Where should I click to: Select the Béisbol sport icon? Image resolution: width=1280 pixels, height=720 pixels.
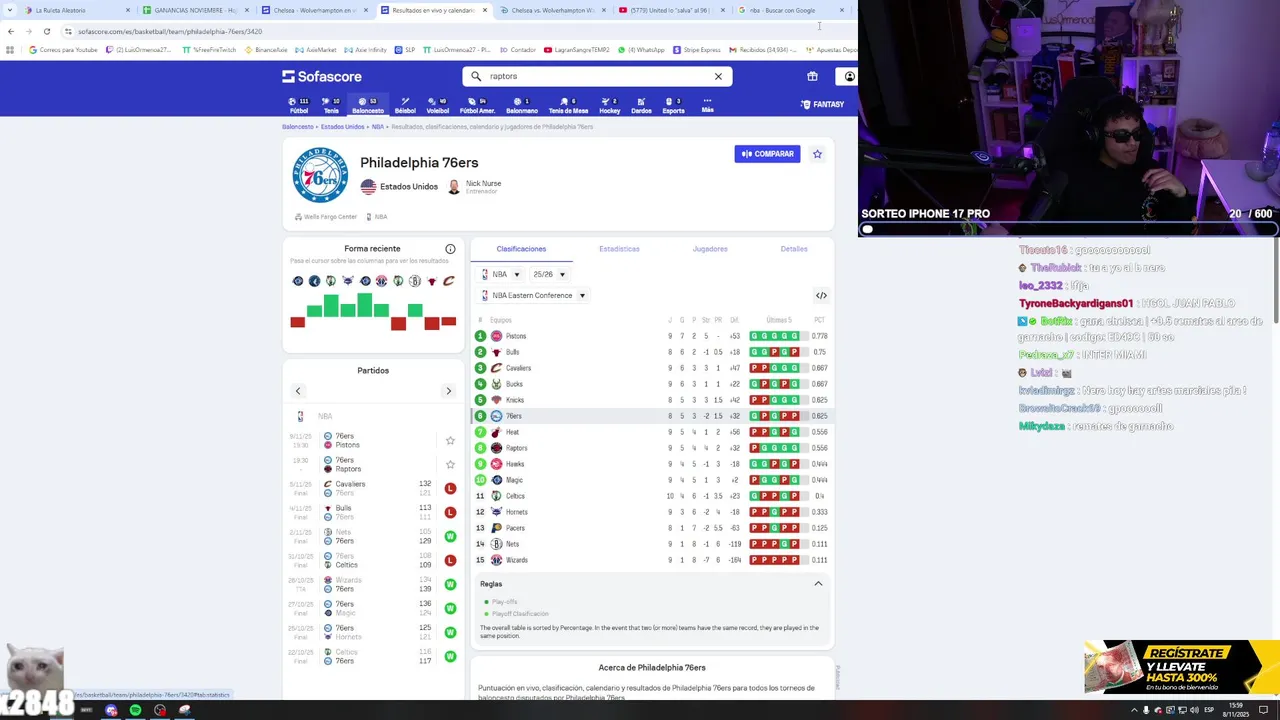tap(405, 105)
